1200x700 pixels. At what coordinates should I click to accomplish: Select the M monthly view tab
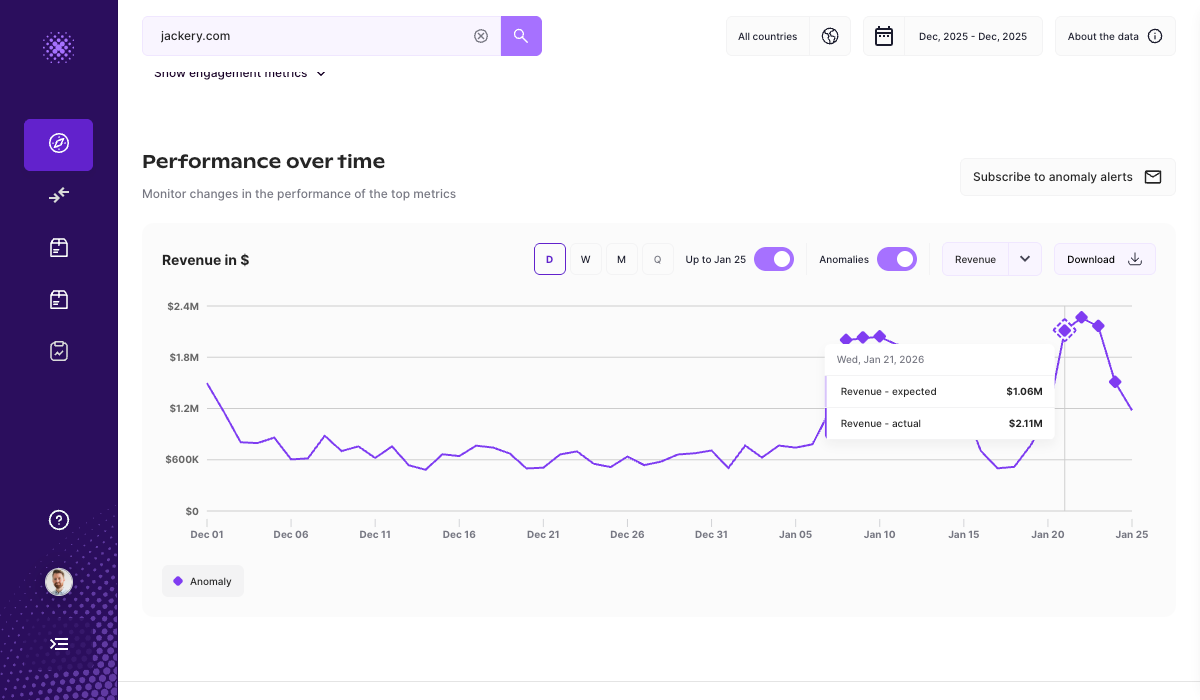point(622,258)
